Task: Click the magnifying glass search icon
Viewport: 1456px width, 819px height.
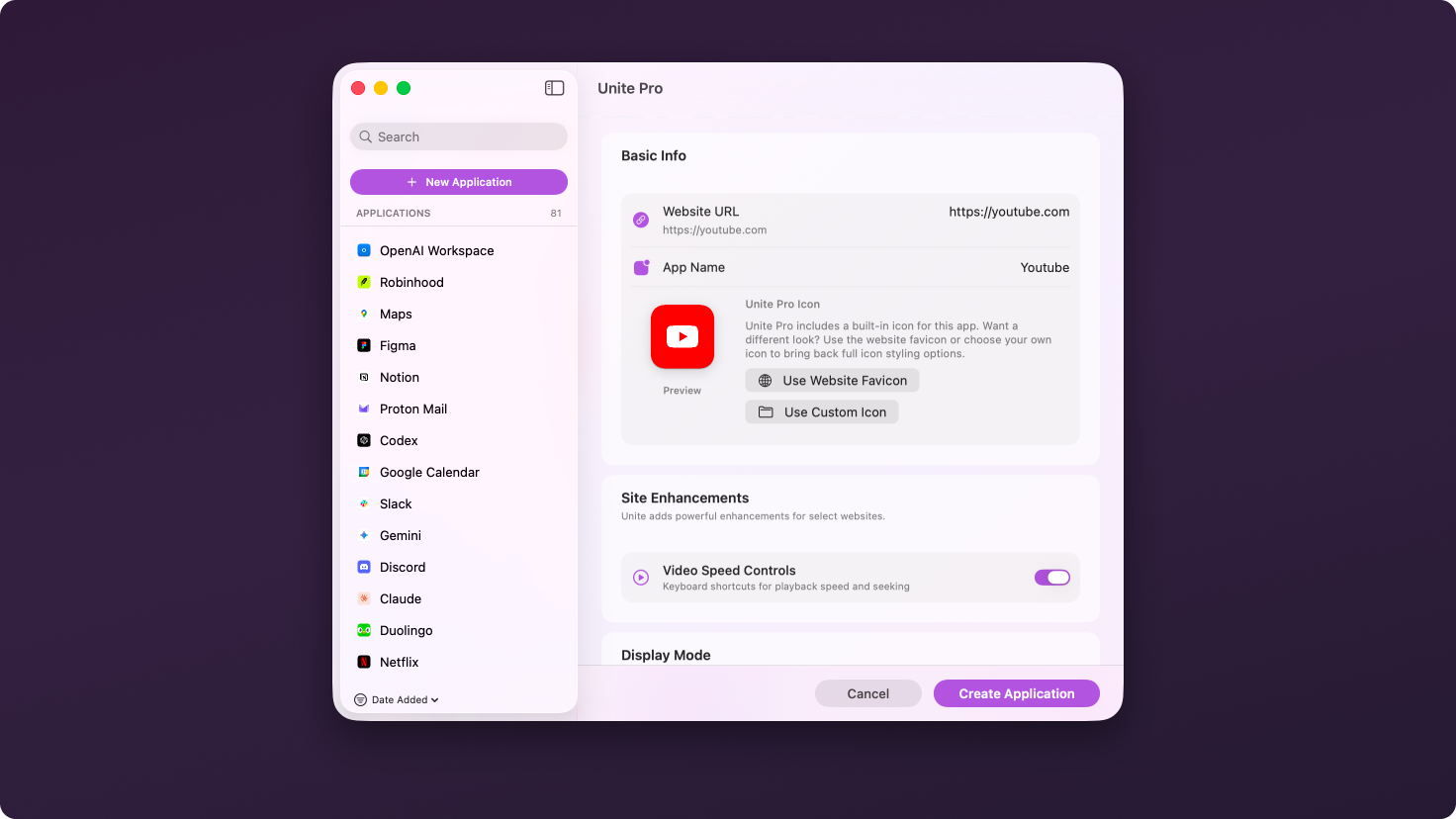Action: [x=366, y=136]
